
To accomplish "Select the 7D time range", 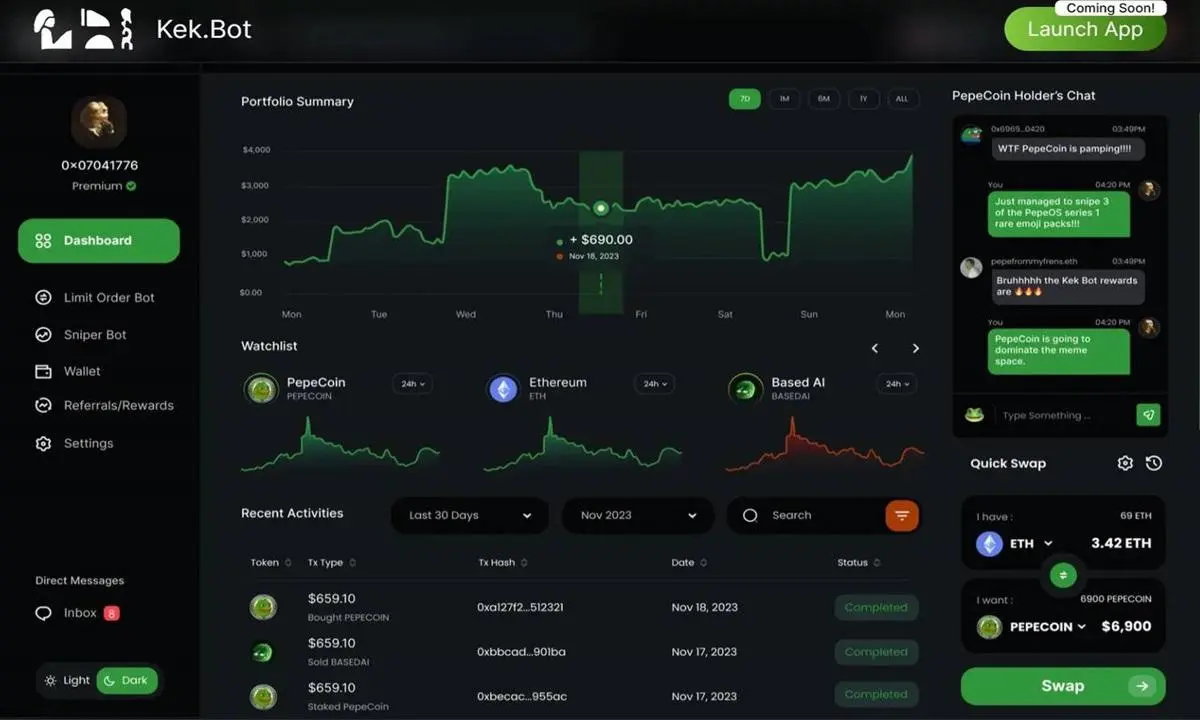I will coord(744,99).
